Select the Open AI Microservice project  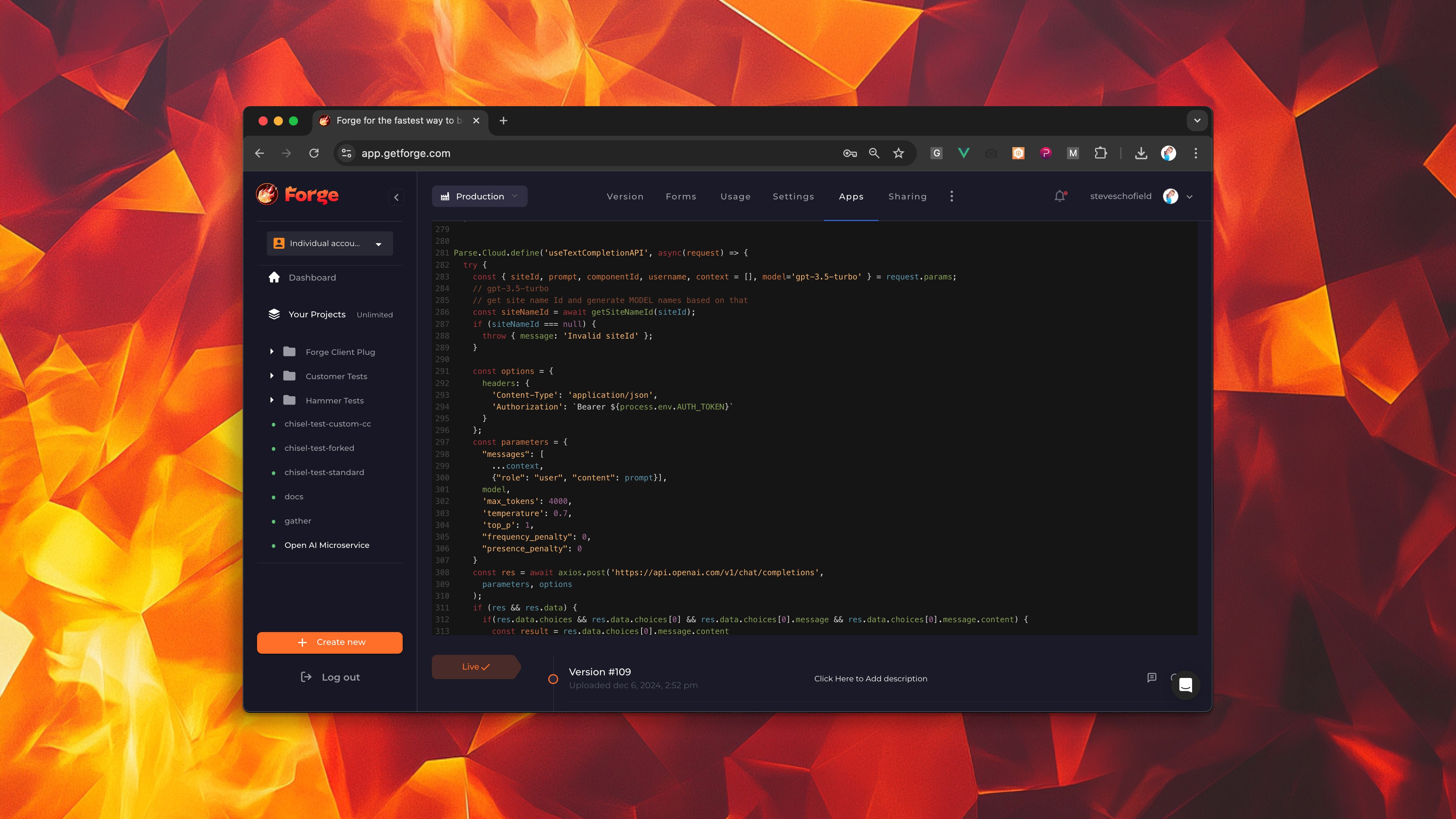tap(327, 545)
